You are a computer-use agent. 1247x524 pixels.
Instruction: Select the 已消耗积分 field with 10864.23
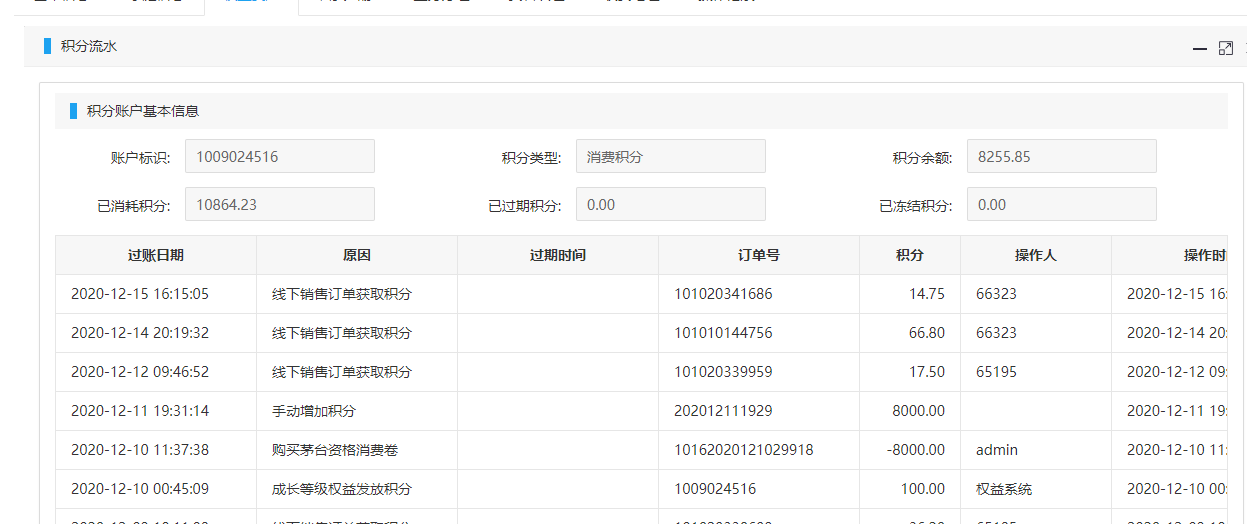279,204
